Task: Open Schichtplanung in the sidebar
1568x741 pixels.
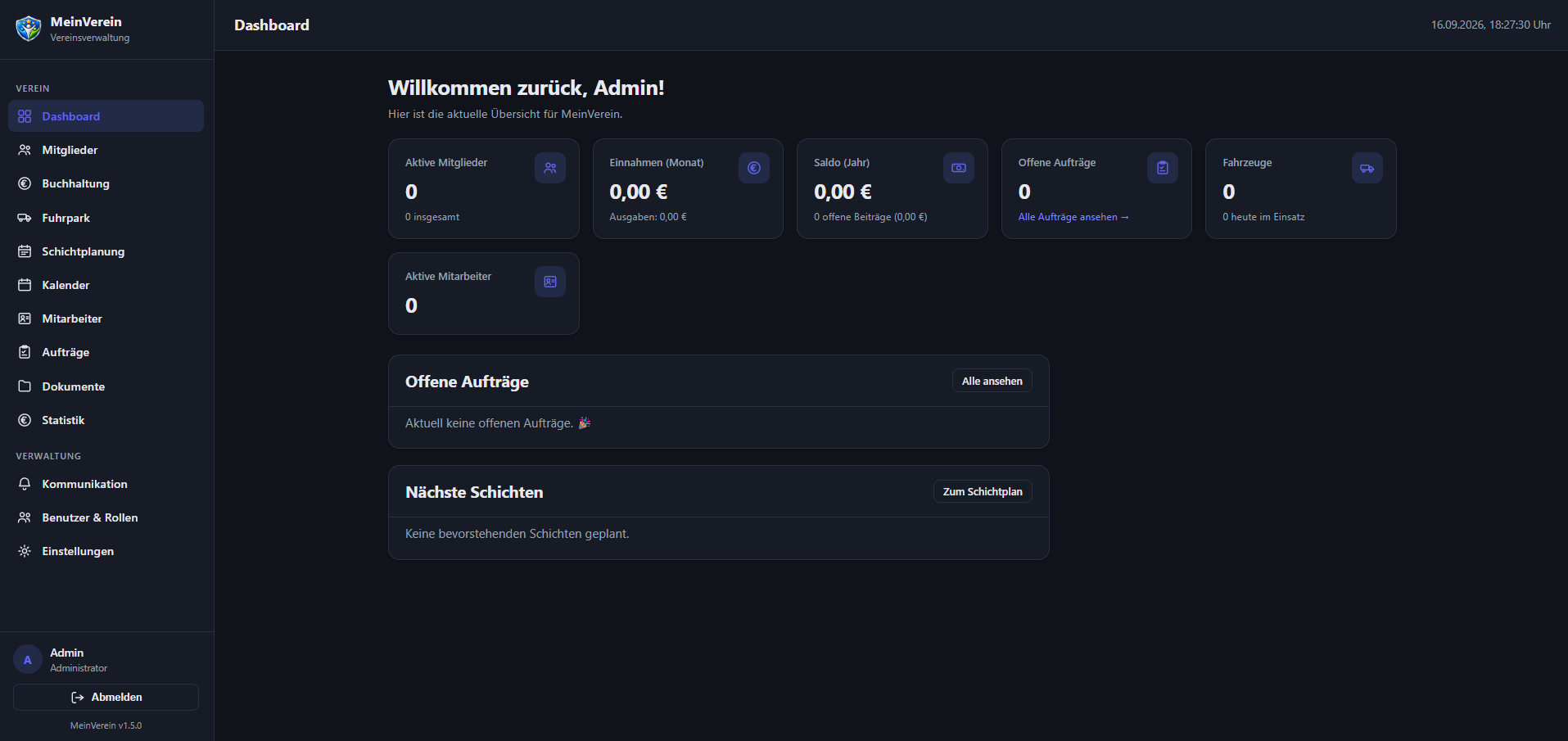Action: click(x=106, y=251)
